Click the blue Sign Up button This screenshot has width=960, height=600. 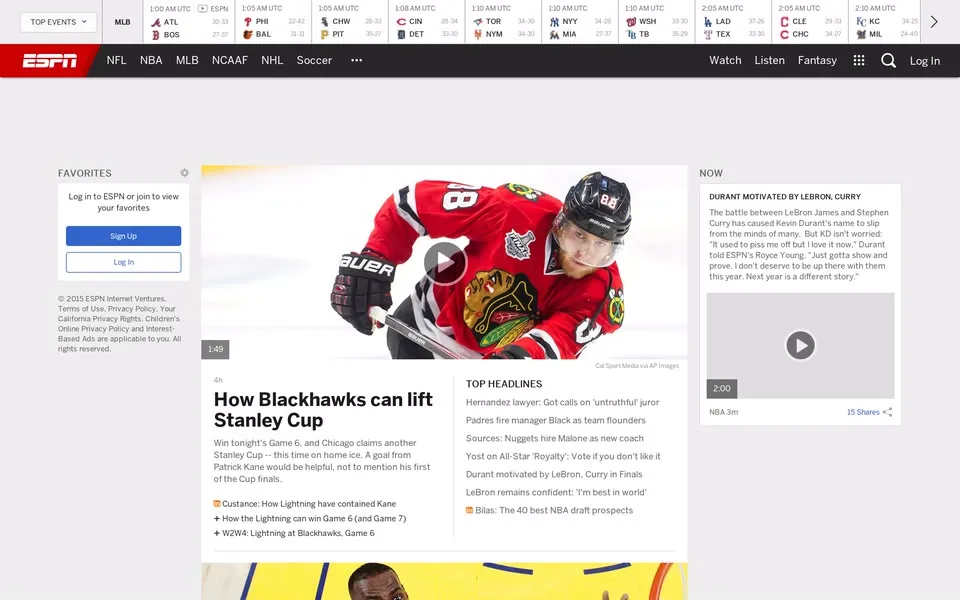(x=124, y=236)
